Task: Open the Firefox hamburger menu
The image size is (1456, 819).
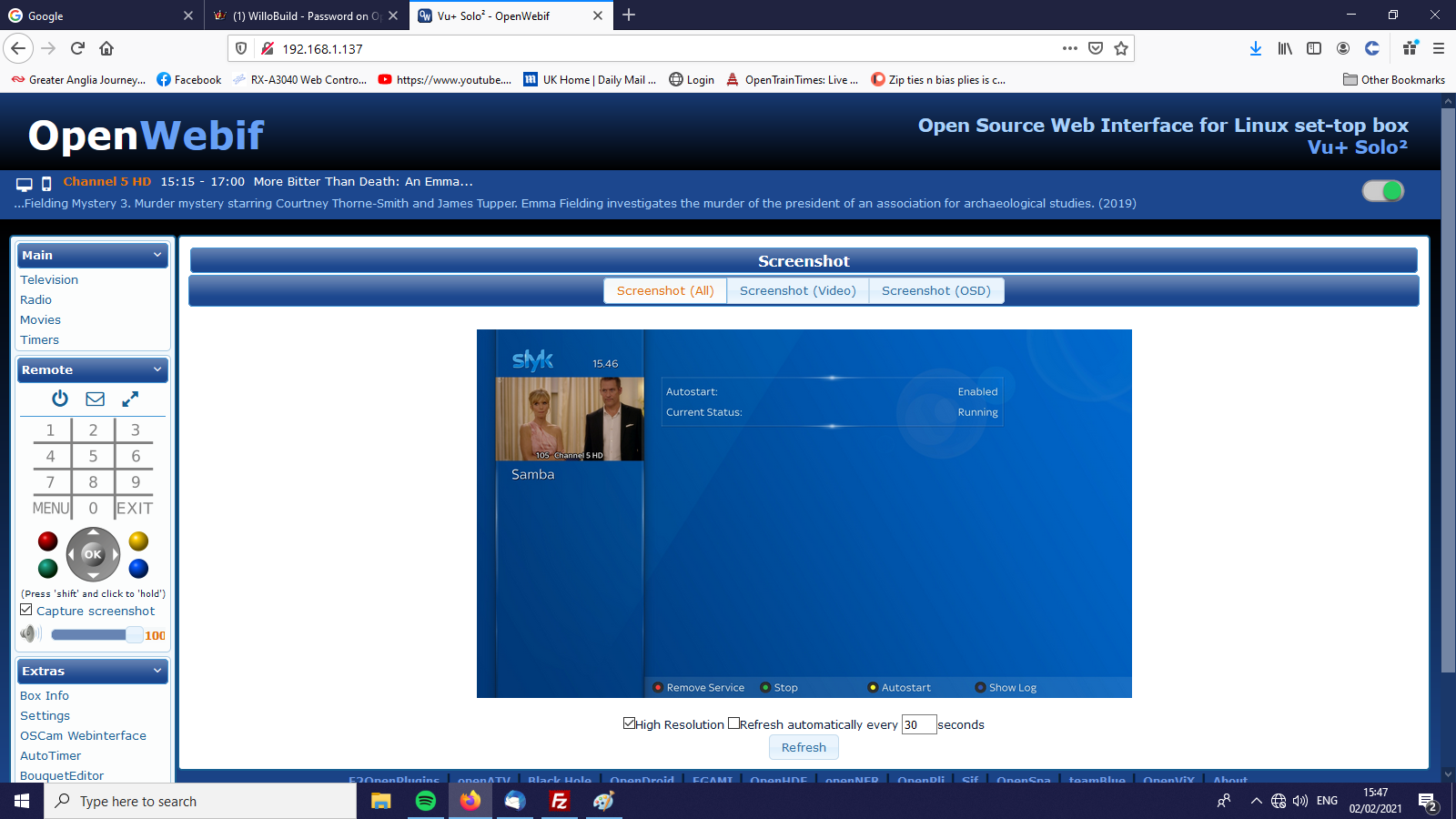Action: [x=1439, y=48]
